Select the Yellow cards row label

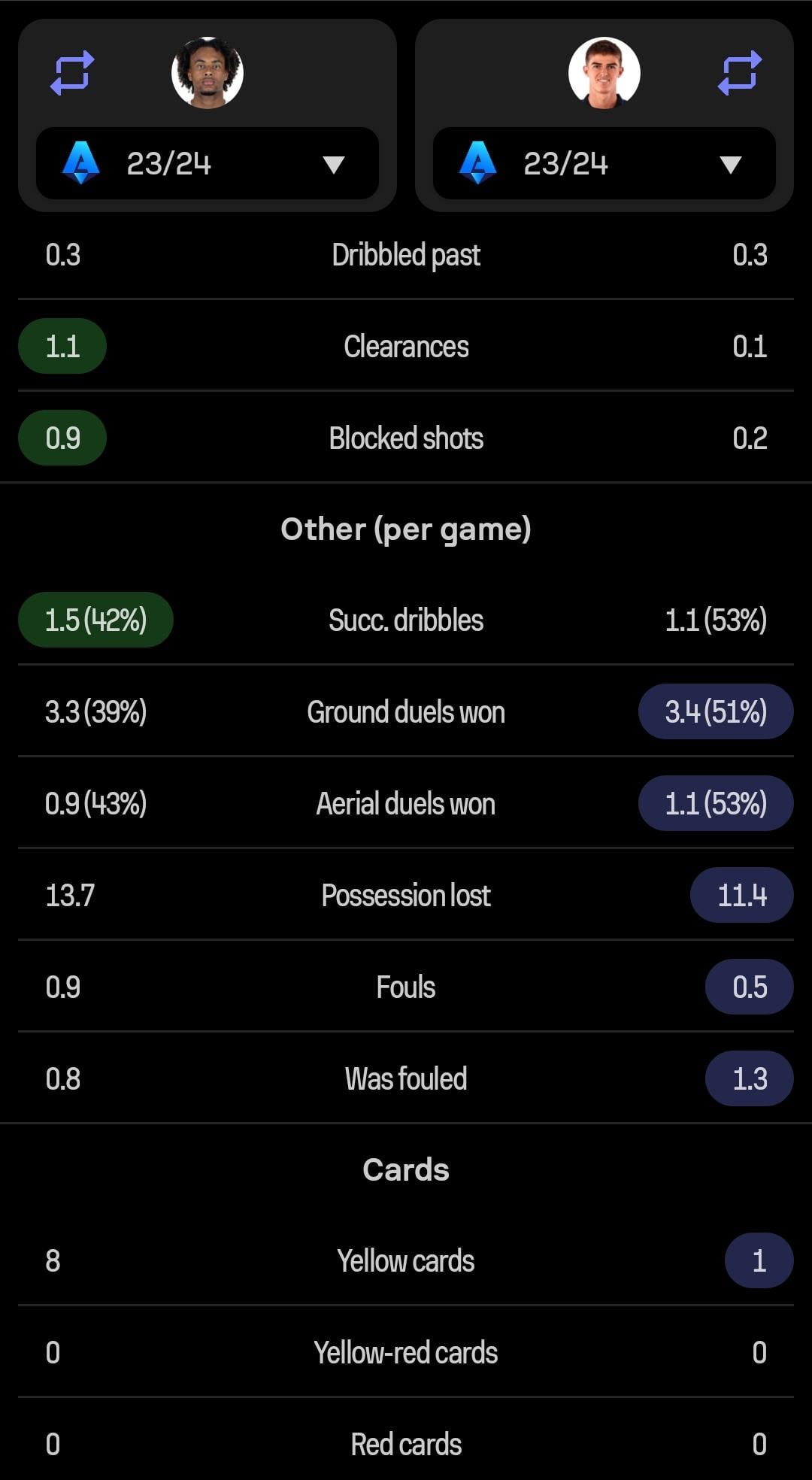pos(406,1261)
